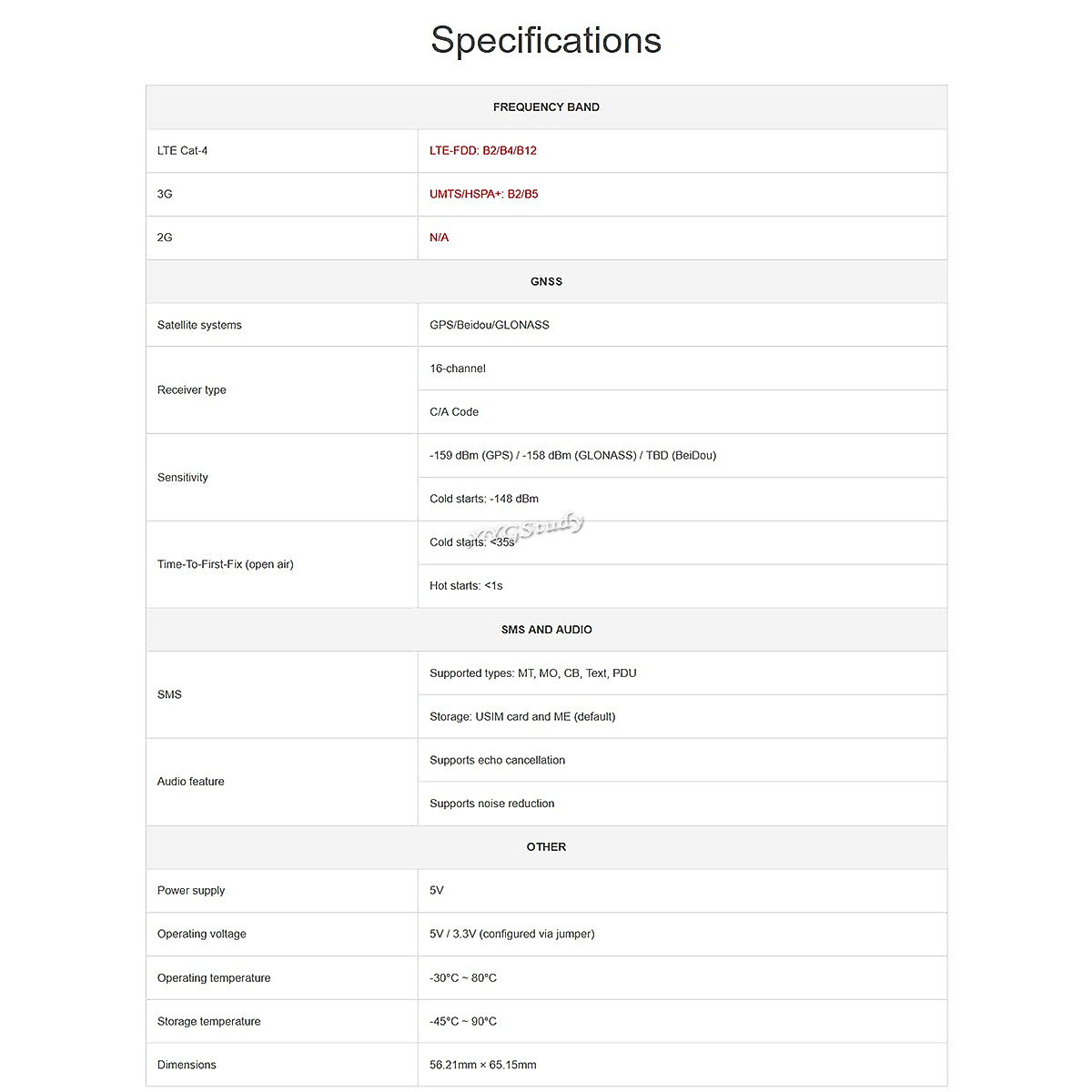Click the SMS AND AUDIO section header
This screenshot has height=1092, width=1092.
pos(546,630)
